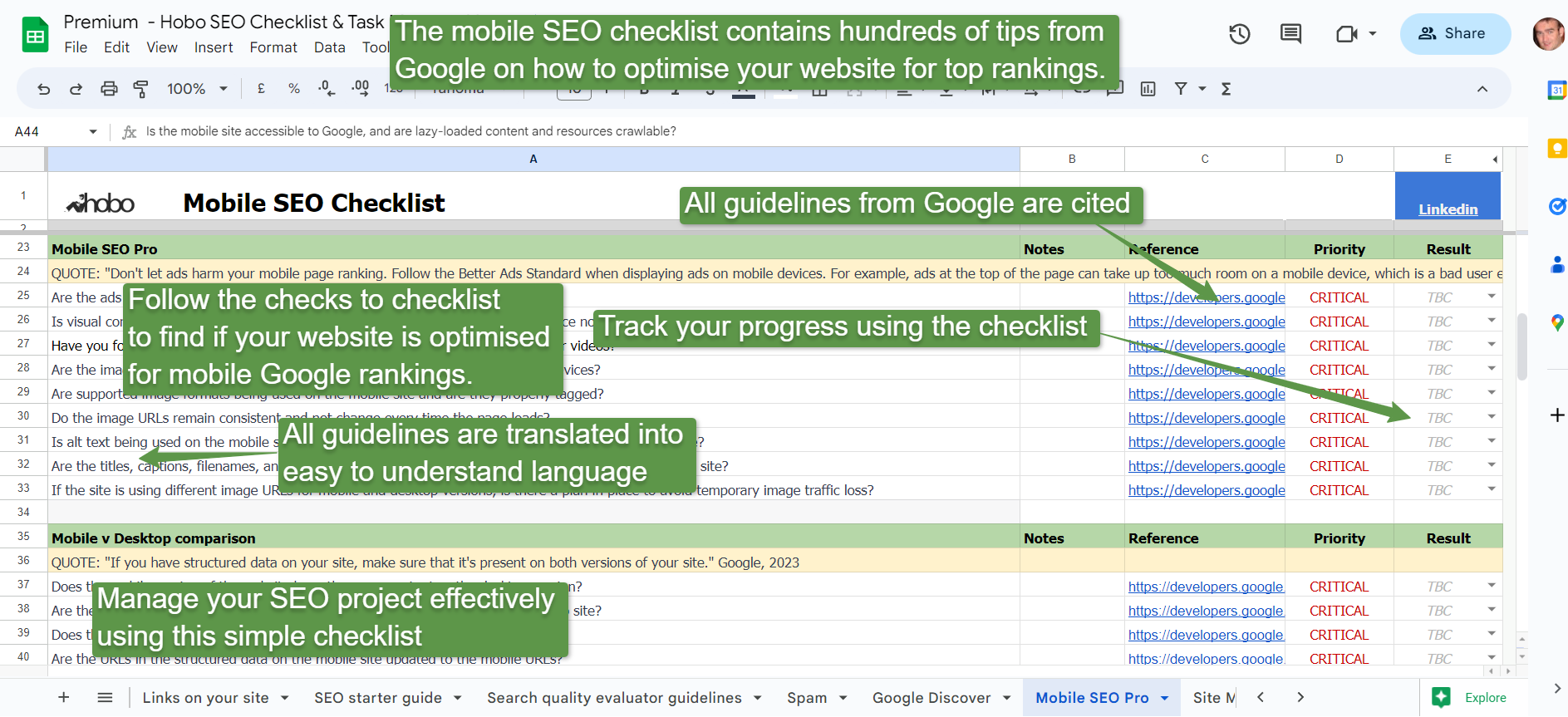Image resolution: width=1568 pixels, height=717 pixels.
Task: Click Add sheet plus icon
Action: tap(64, 697)
